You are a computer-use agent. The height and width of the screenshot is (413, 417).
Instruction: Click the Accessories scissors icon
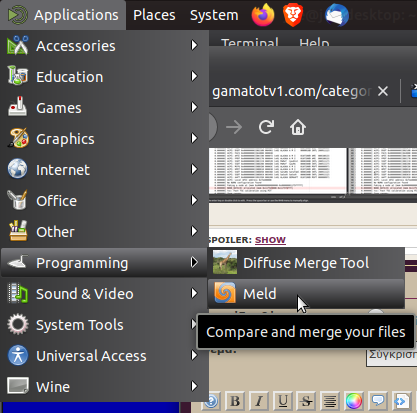18,45
